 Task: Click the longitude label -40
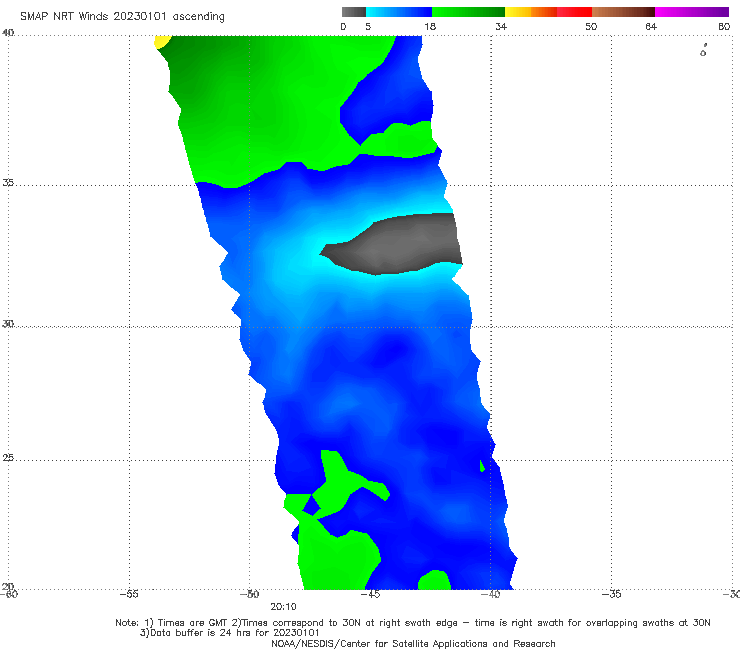pos(490,594)
